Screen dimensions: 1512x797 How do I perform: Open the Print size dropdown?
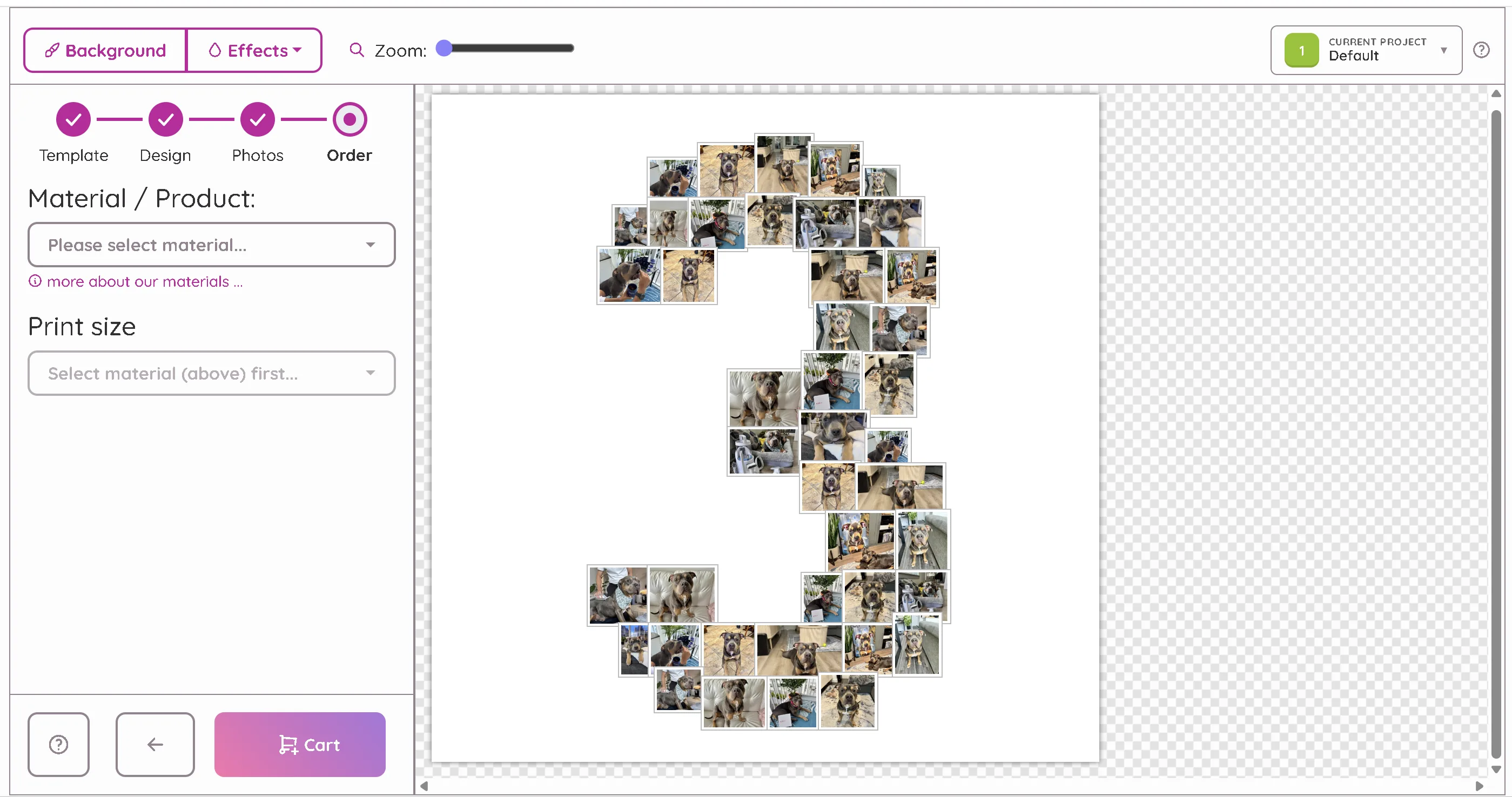(x=211, y=373)
